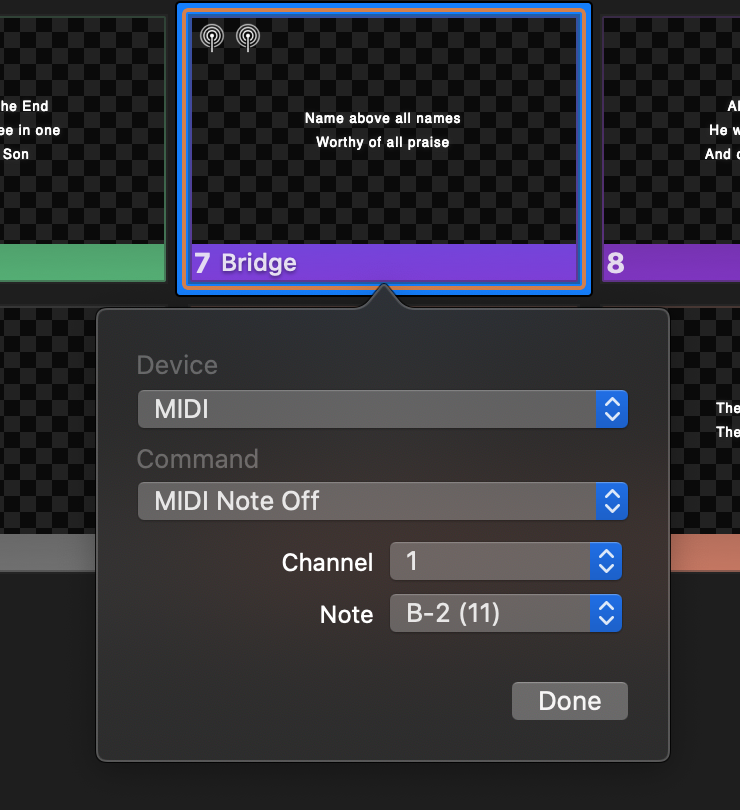The height and width of the screenshot is (810, 740).
Task: Click the Channel dropdown blue arrow stepper
Action: 606,561
